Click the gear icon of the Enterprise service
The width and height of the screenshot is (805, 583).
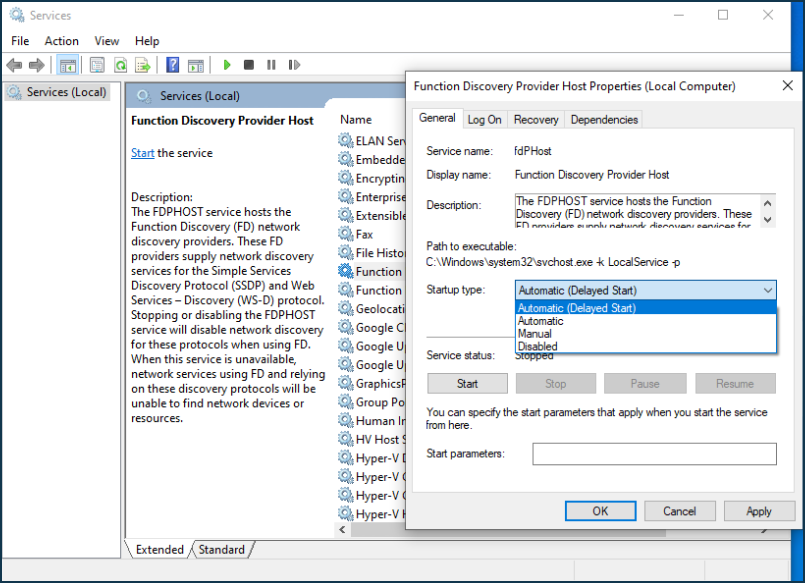[x=346, y=197]
